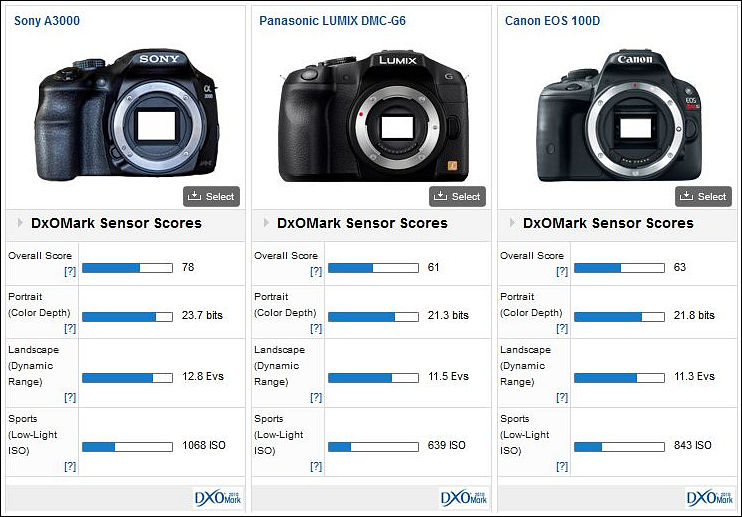Open Landscape Dynamic Range help for Panasonic
The image size is (742, 517).
[316, 397]
